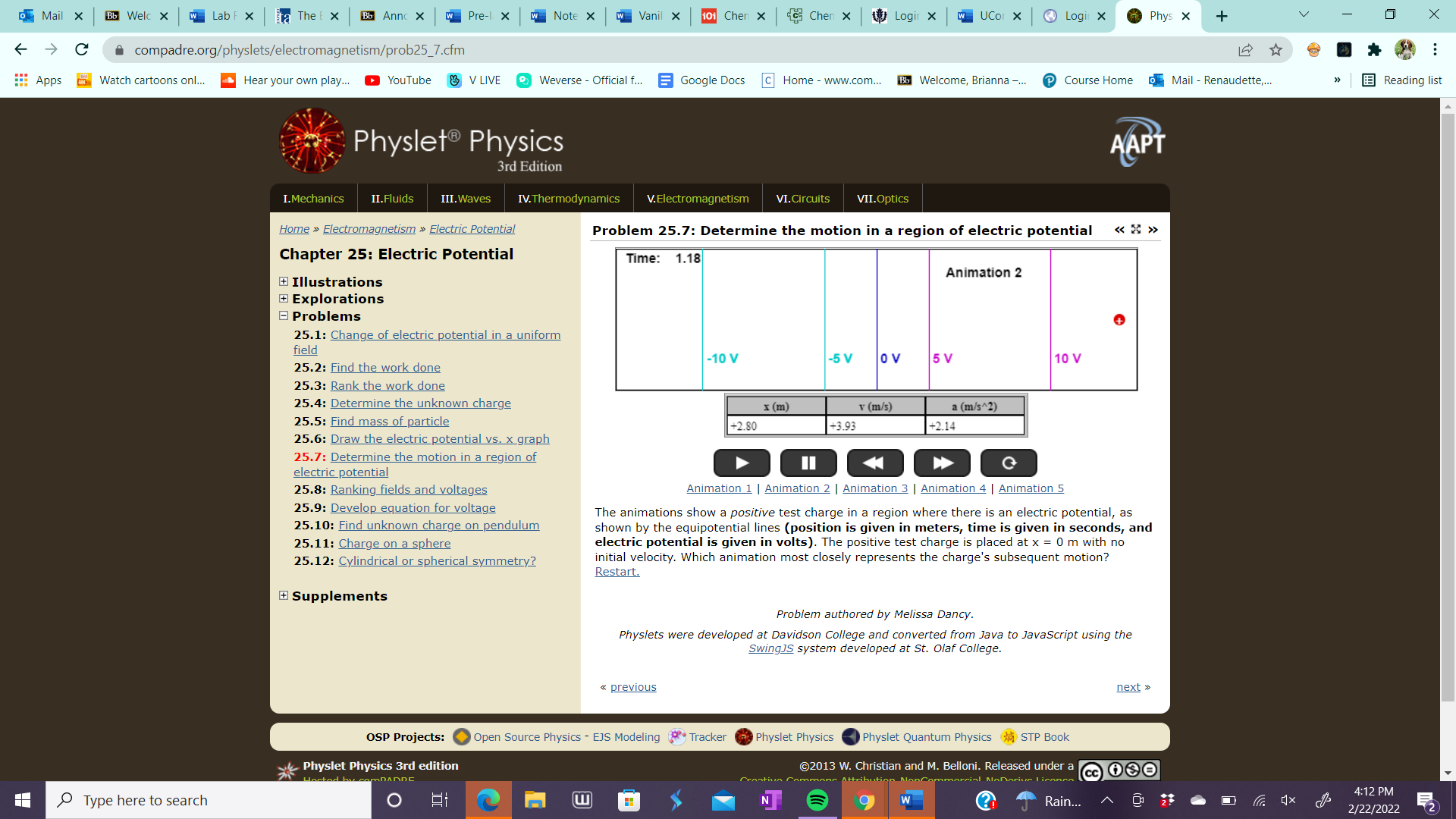
Task: Expand the Illustrations section
Action: click(284, 281)
